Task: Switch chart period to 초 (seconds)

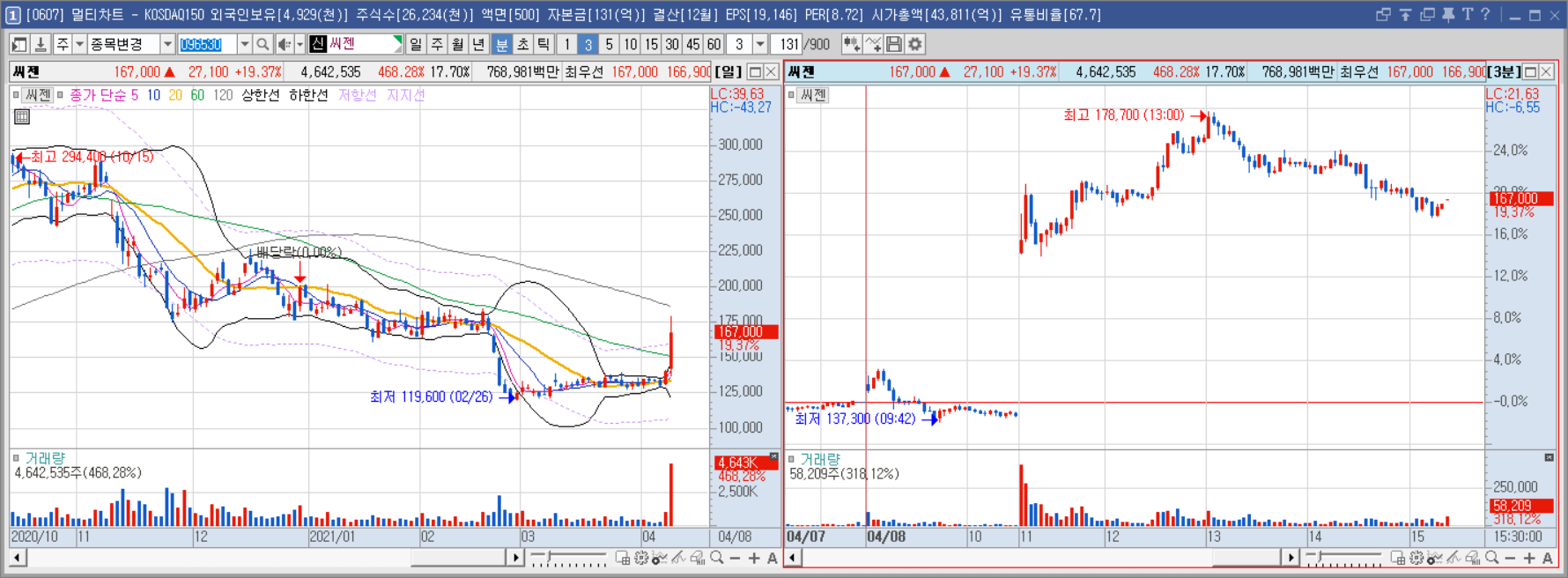Action: pyautogui.click(x=522, y=44)
